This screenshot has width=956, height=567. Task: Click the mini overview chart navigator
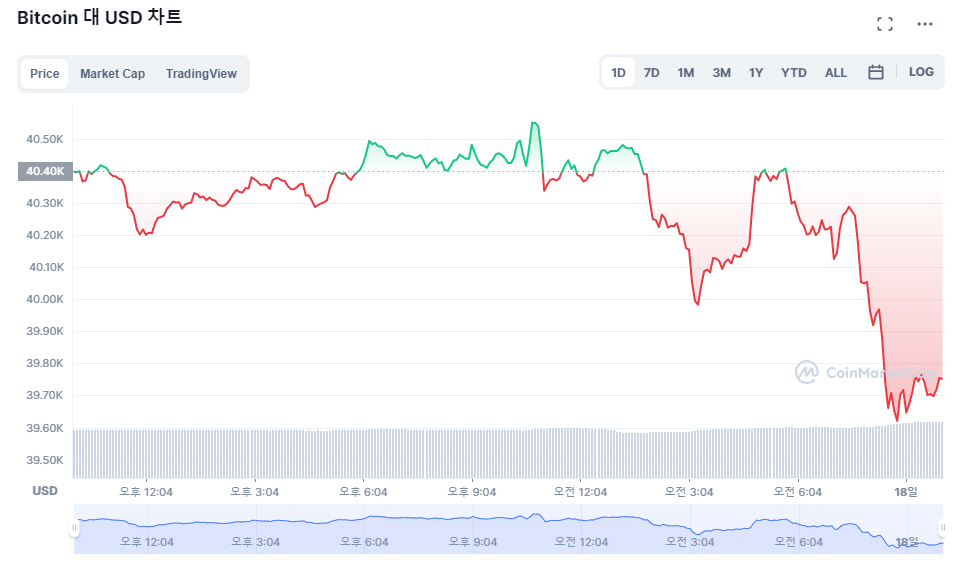pos(500,530)
